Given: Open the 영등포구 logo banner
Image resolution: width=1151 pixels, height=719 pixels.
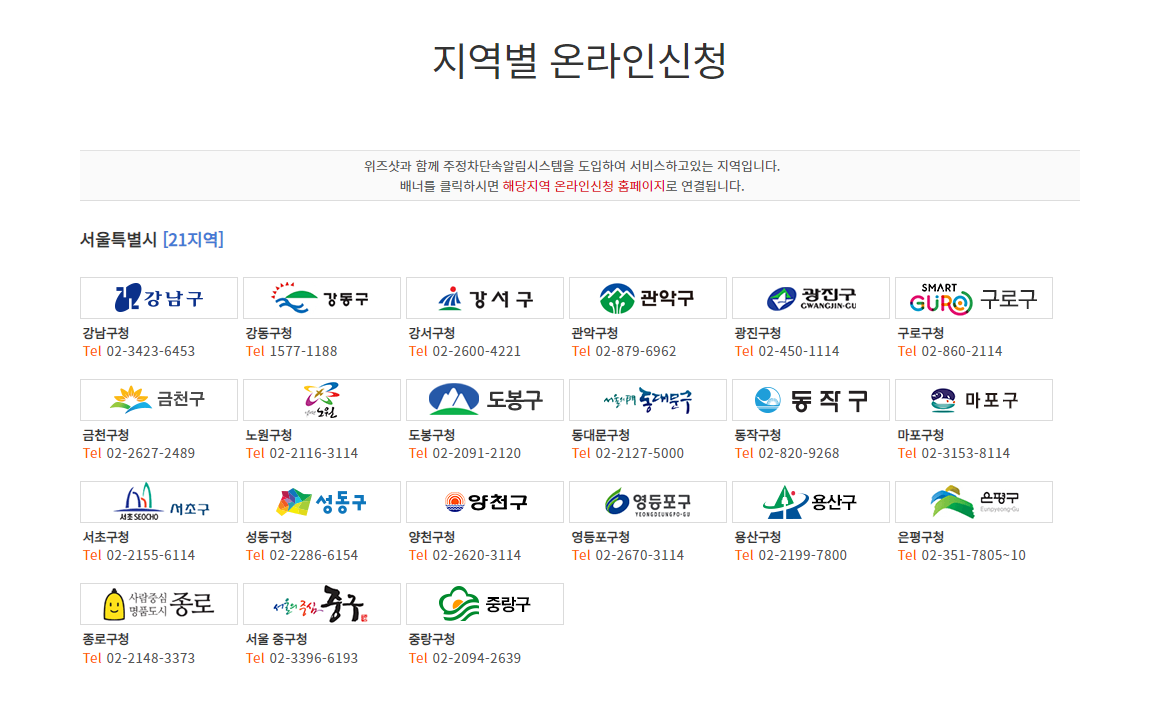Looking at the screenshot, I should (x=647, y=502).
